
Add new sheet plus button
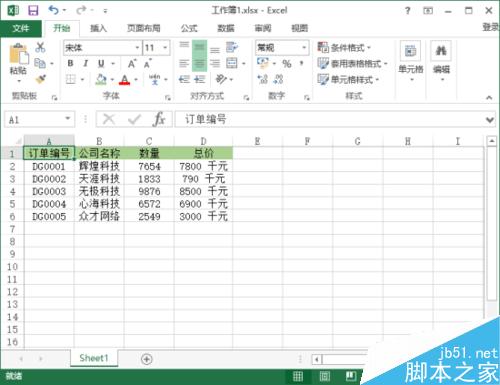click(x=147, y=359)
